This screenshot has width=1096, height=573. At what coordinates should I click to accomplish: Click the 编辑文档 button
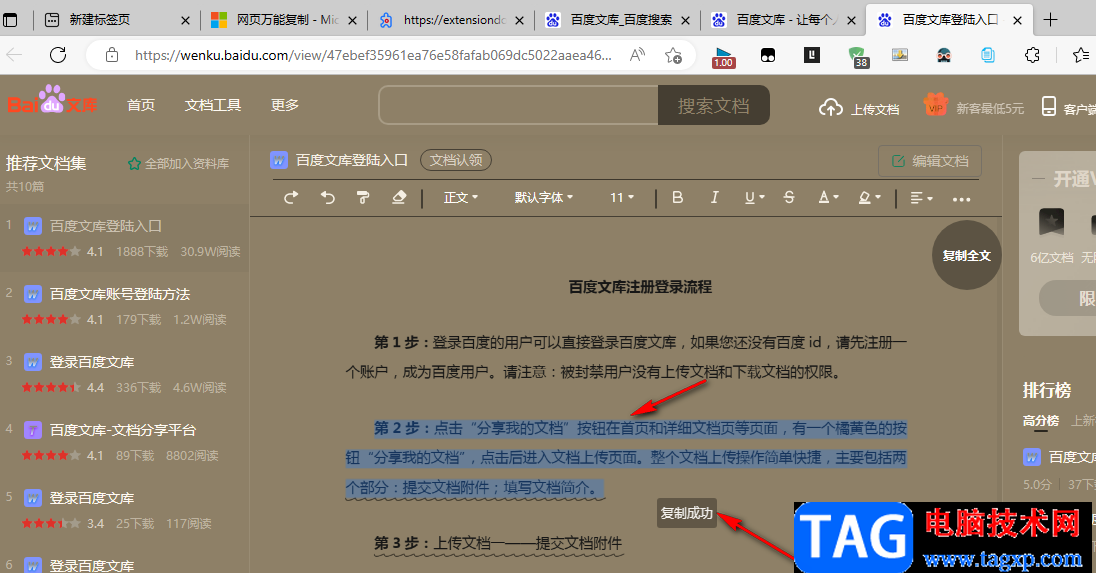point(930,161)
